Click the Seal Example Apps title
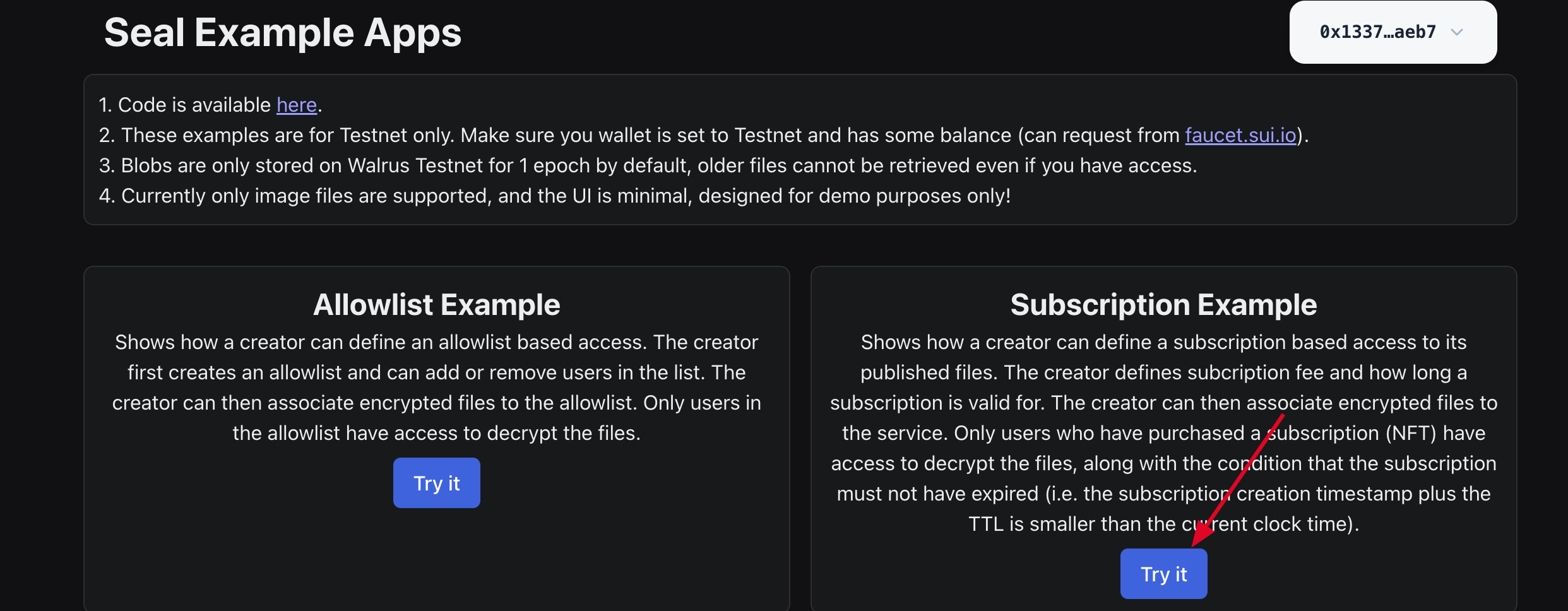 click(x=282, y=33)
